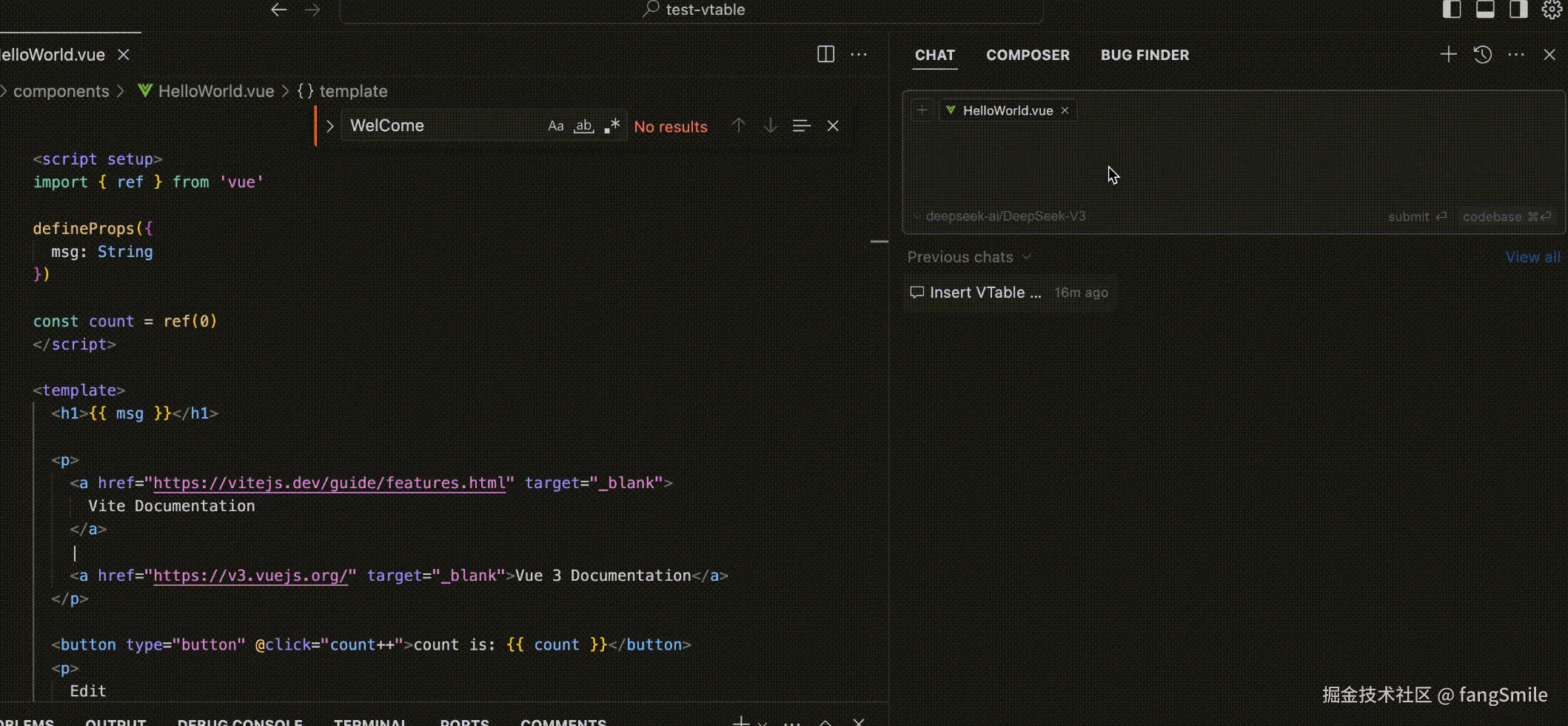Add context with the plus button in chat input

coord(922,110)
